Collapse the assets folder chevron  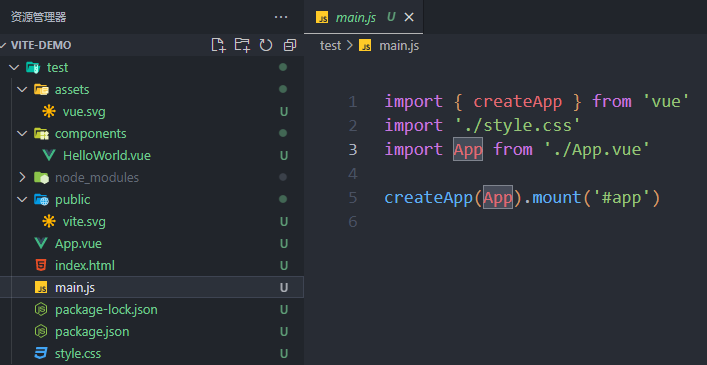tap(22, 90)
